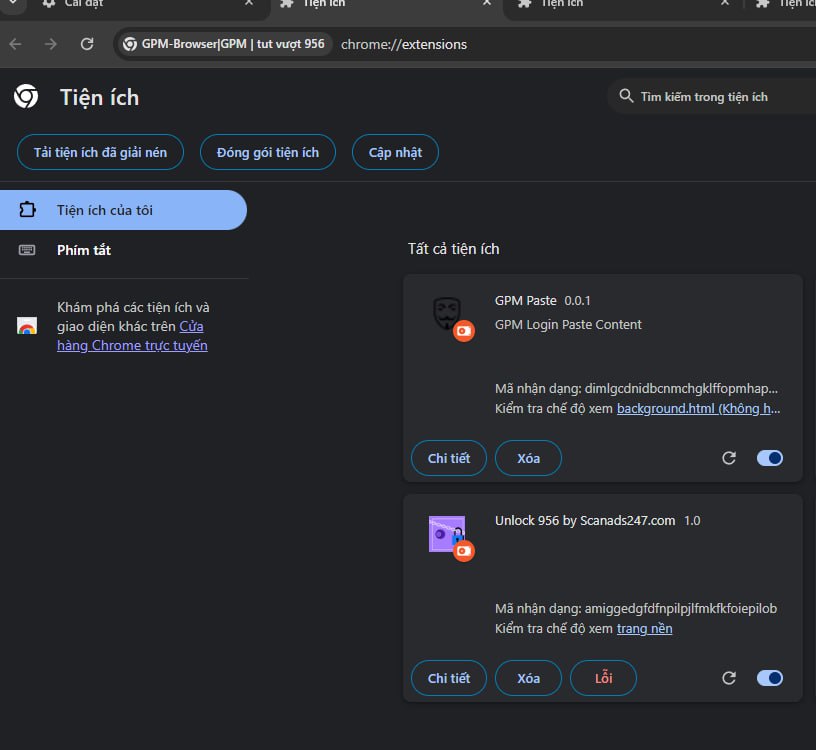
Task: Open the background.html inspect link
Action: 698,408
